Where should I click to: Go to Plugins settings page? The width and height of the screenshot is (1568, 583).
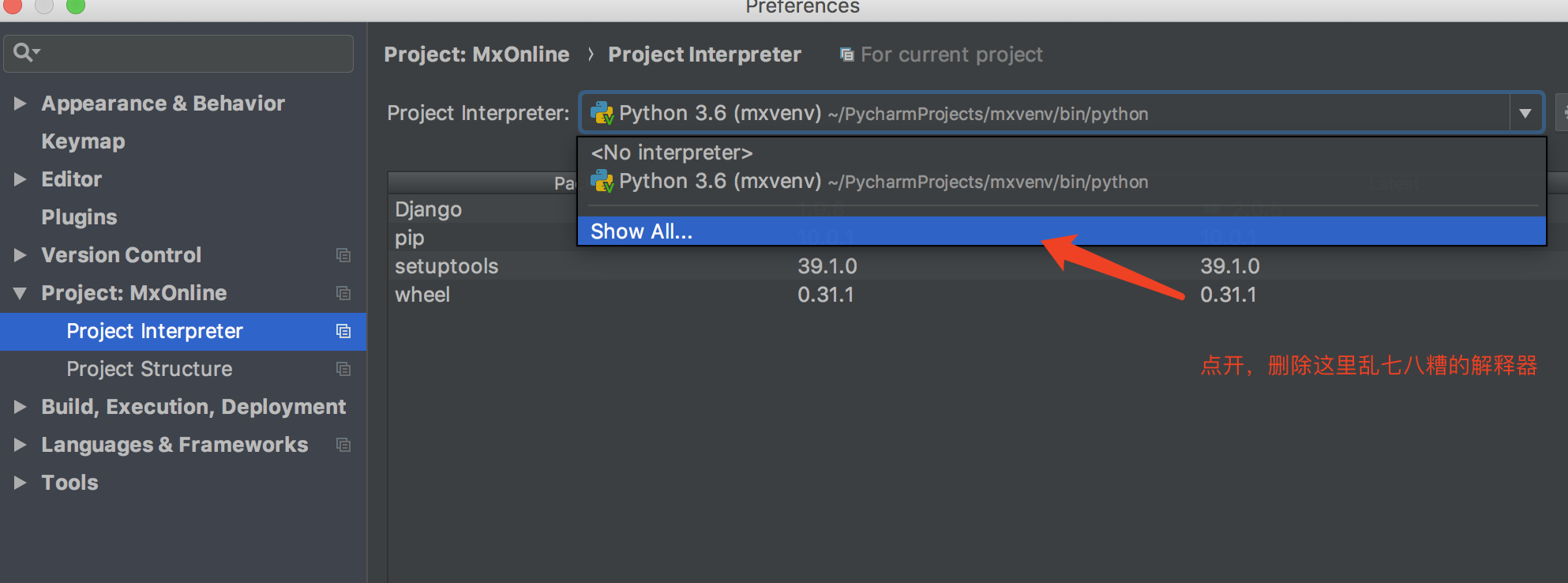pyautogui.click(x=79, y=217)
